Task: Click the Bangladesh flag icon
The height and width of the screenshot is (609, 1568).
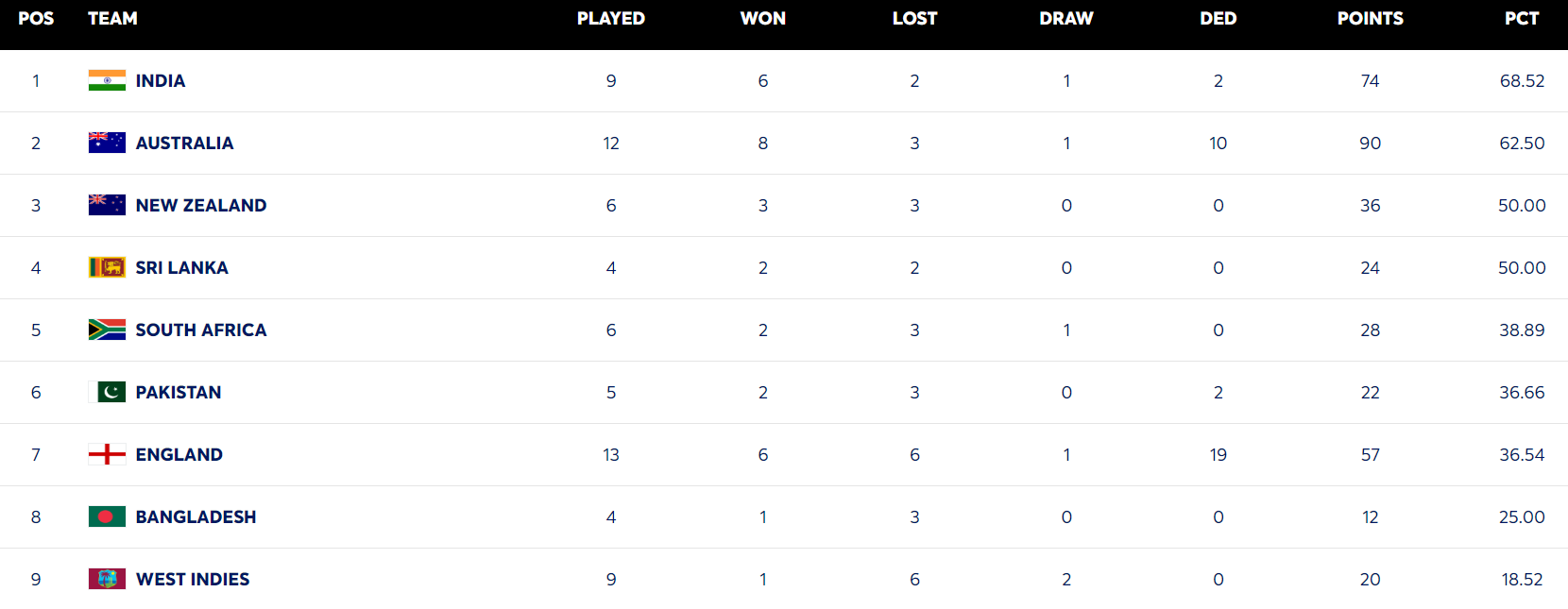Action: click(x=107, y=516)
